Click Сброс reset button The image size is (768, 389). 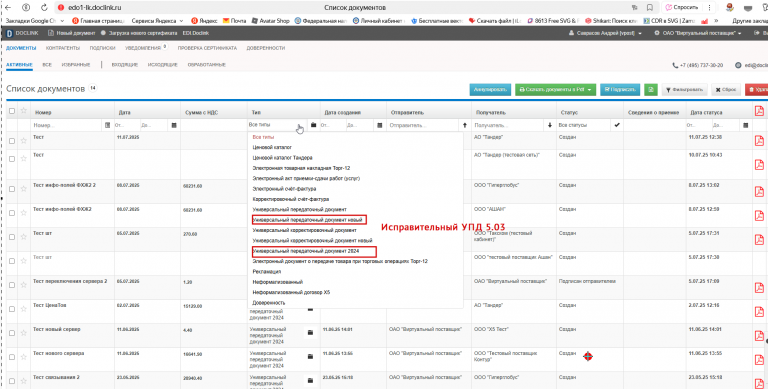point(726,90)
